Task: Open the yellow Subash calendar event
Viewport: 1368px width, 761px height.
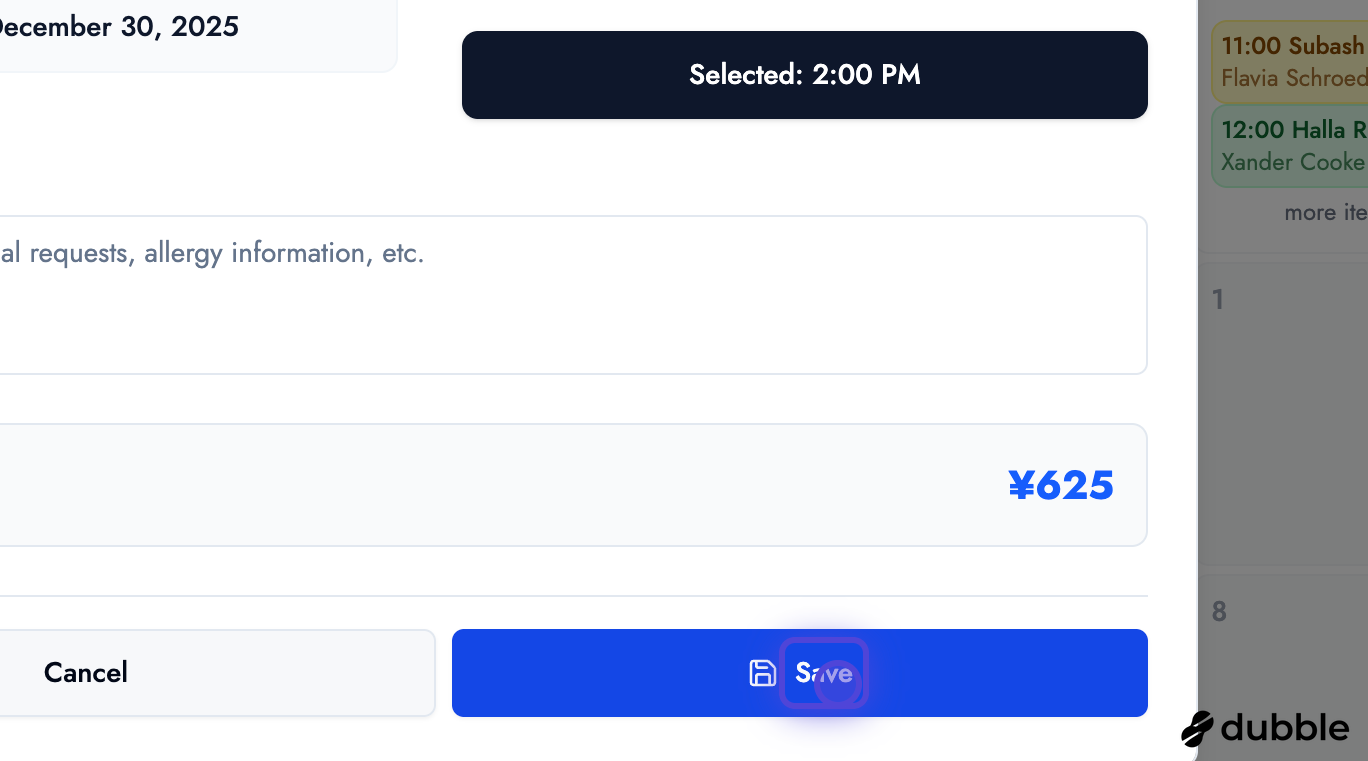Action: pyautogui.click(x=1290, y=61)
